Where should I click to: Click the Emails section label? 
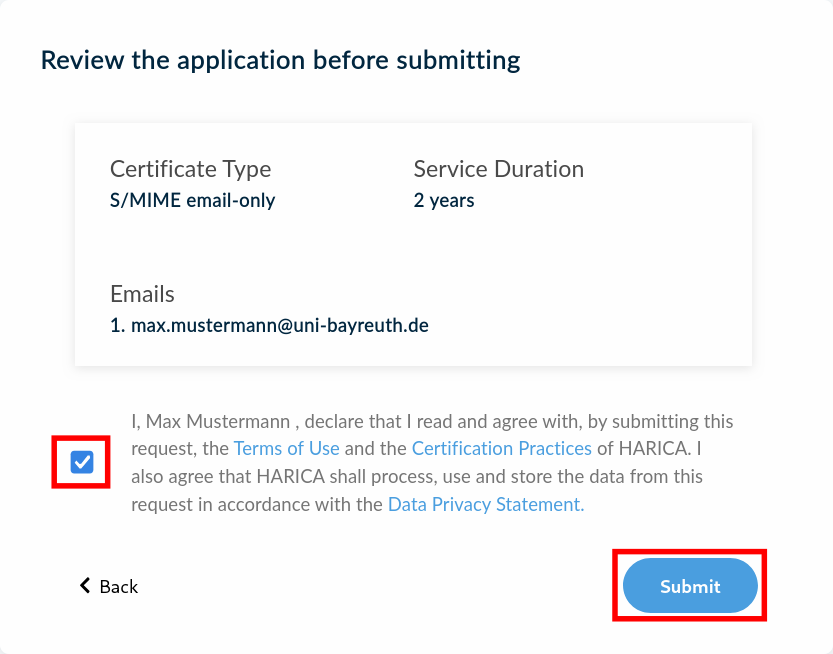click(142, 294)
